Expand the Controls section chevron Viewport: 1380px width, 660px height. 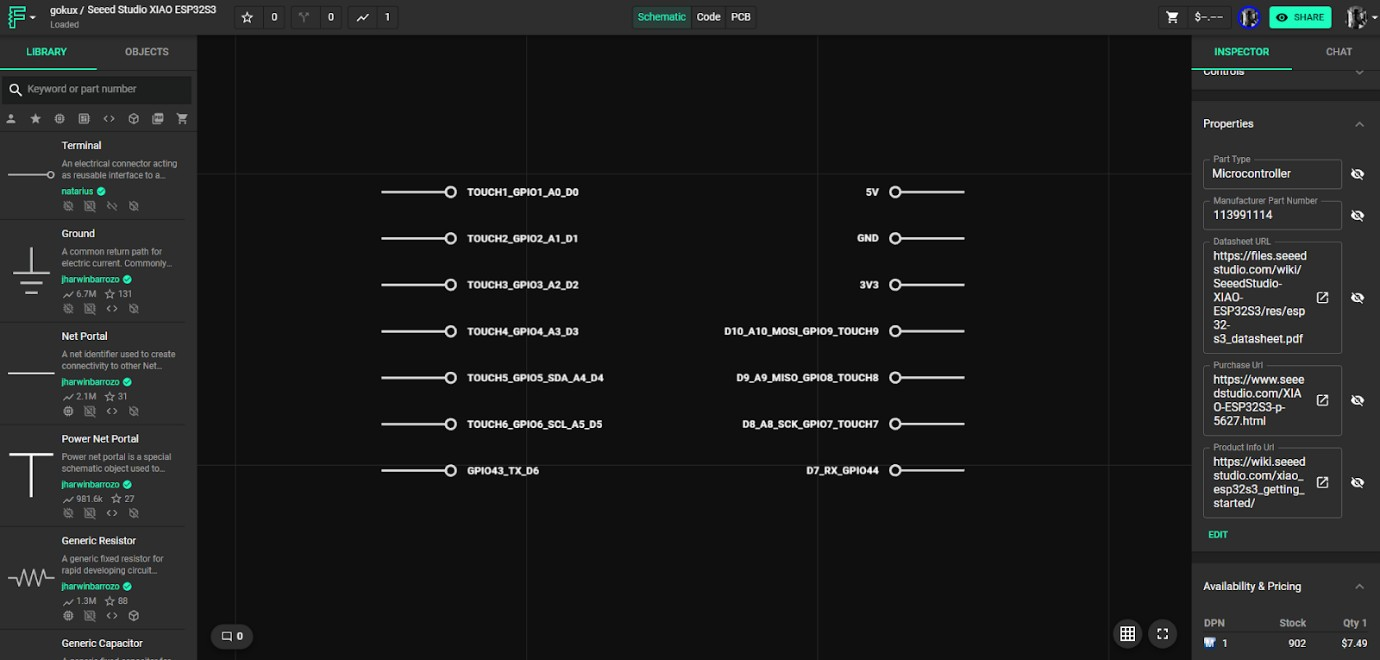pos(1359,72)
